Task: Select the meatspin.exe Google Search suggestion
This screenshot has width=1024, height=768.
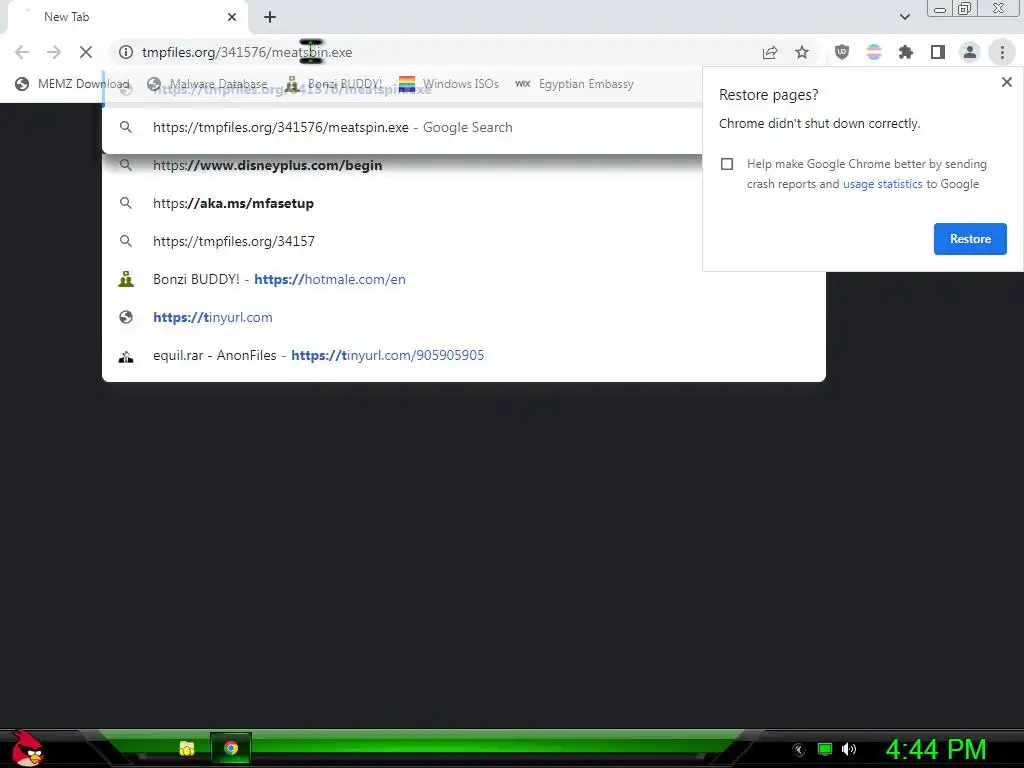Action: pyautogui.click(x=402, y=127)
